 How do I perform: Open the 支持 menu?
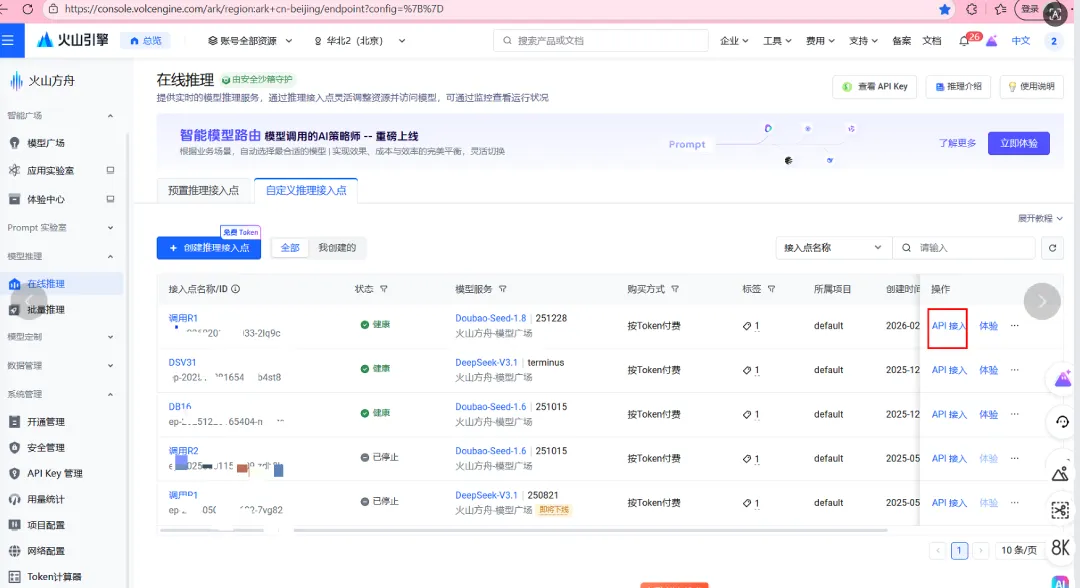coord(863,41)
